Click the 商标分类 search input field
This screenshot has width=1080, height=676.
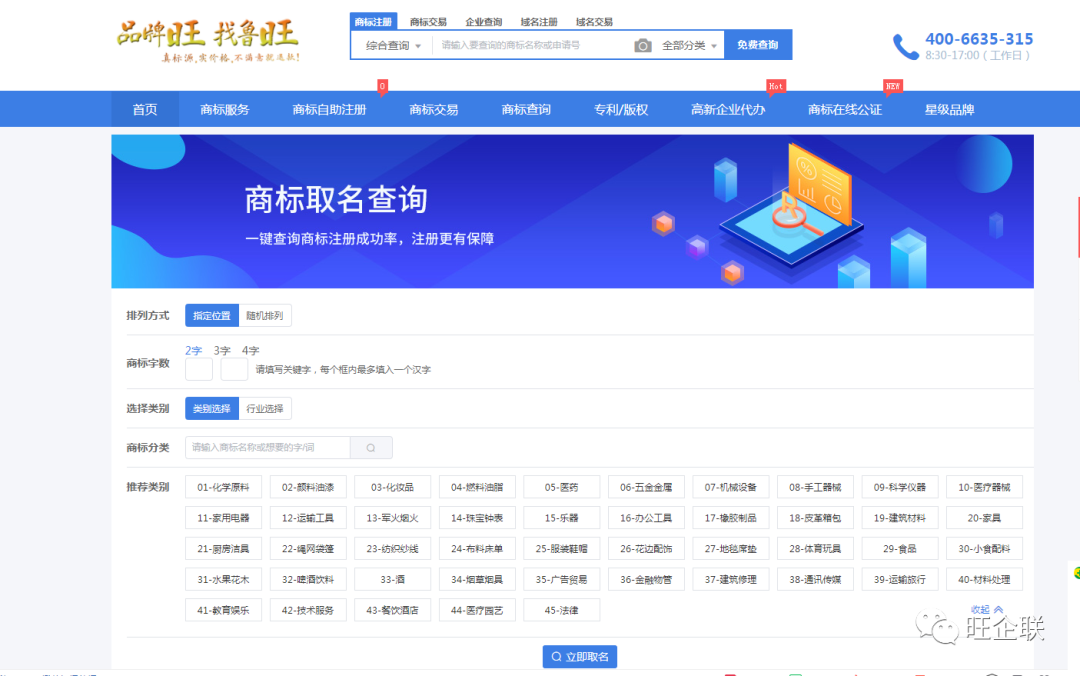click(x=267, y=448)
